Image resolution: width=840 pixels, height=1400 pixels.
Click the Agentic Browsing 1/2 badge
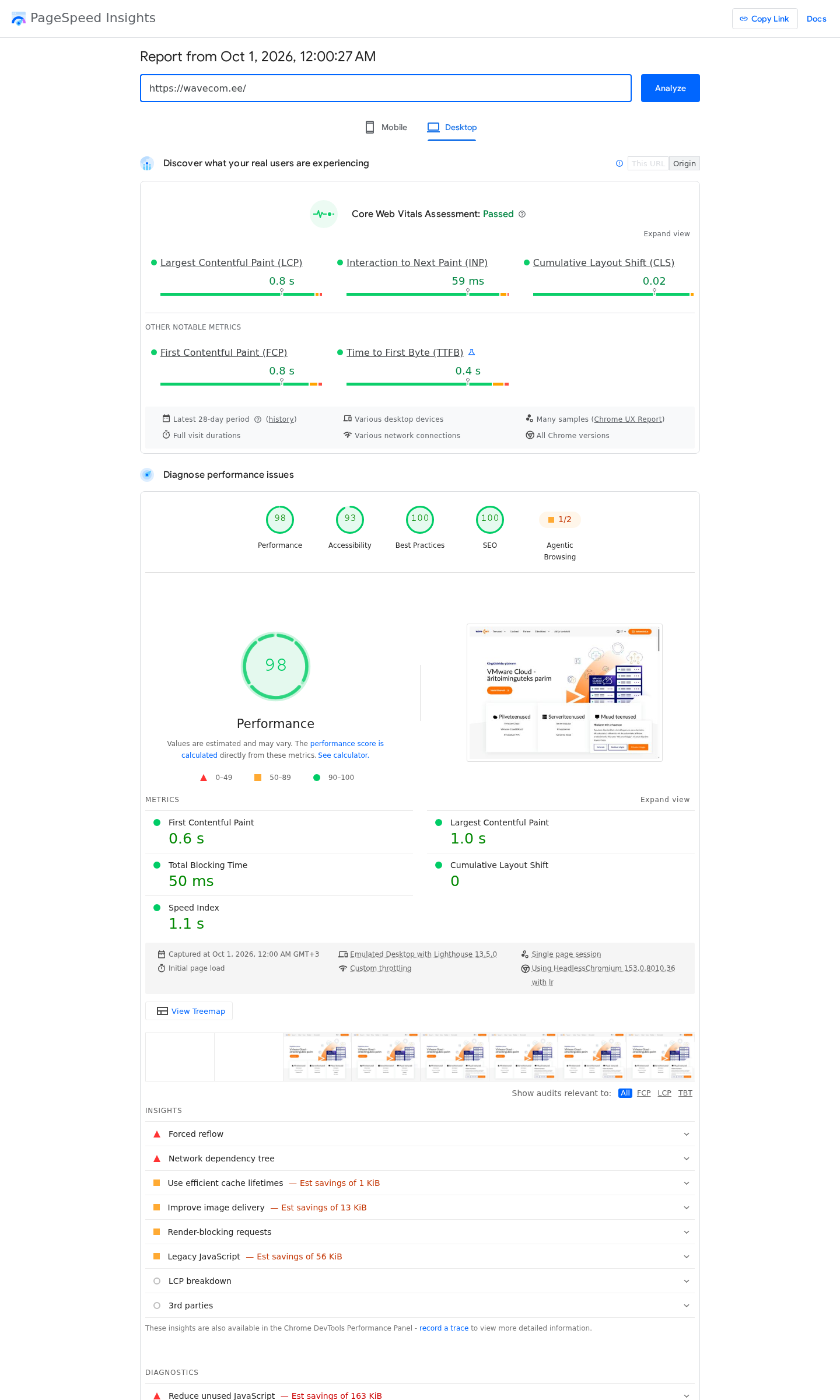[x=560, y=520]
